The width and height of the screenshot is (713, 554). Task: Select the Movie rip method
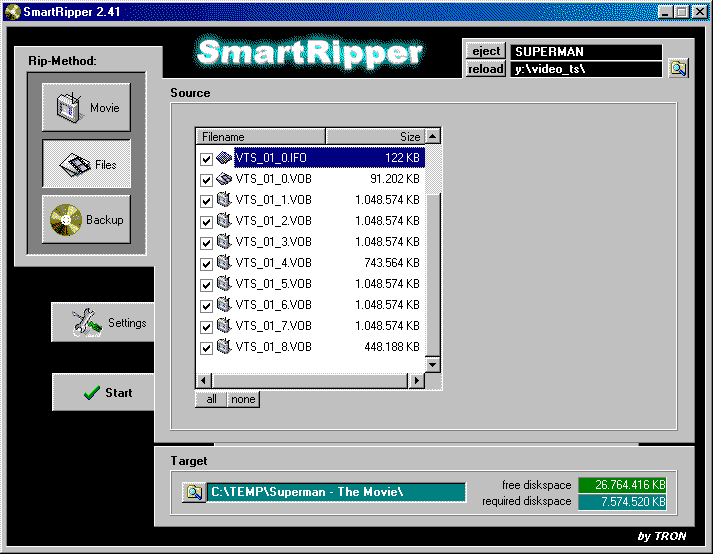86,108
